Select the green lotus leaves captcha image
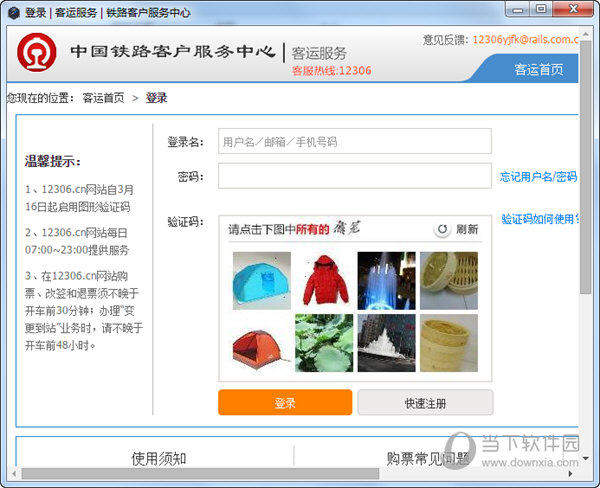The image size is (600, 488). coord(324,343)
